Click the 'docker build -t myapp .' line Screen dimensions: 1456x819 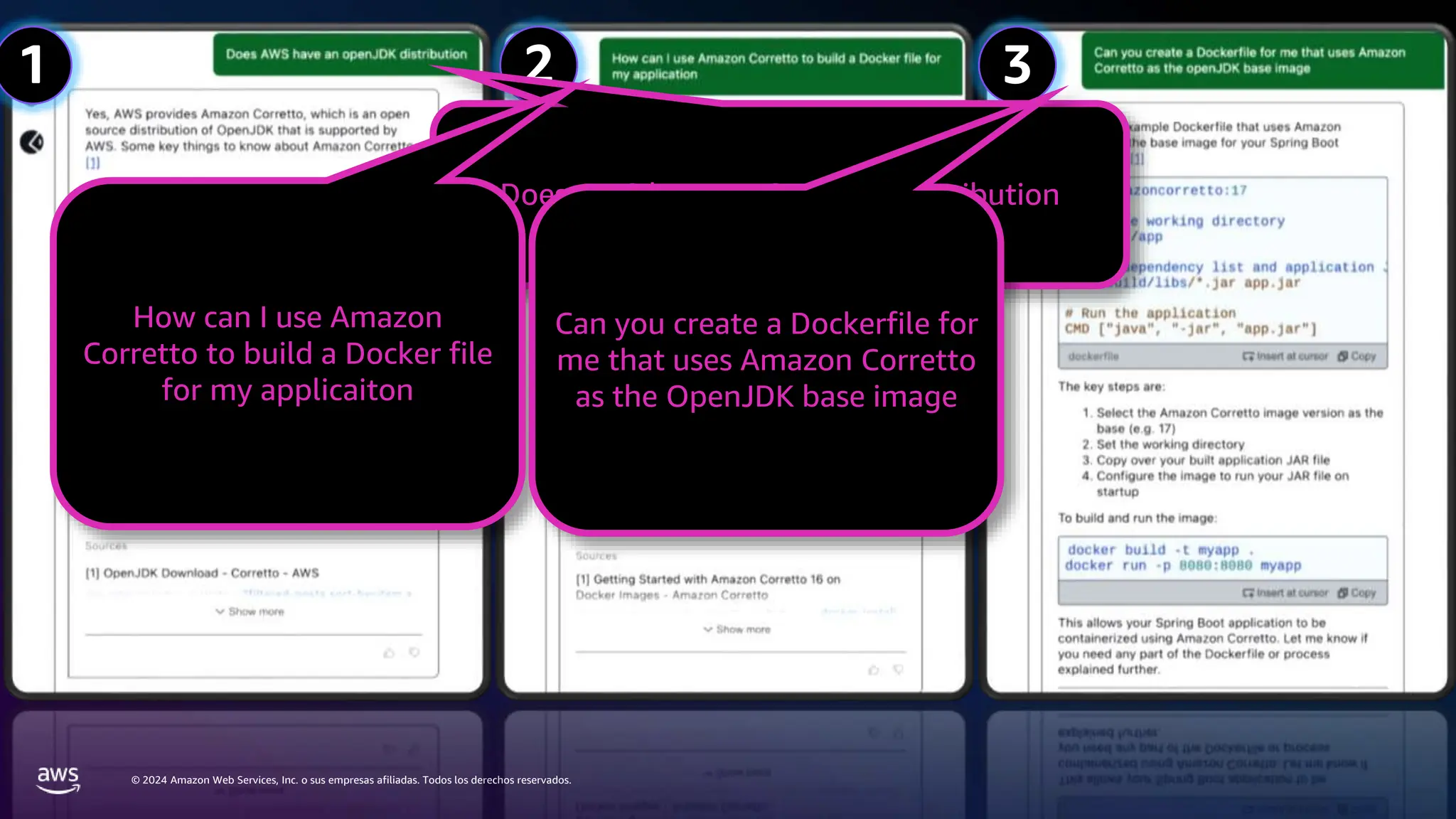click(x=1160, y=550)
